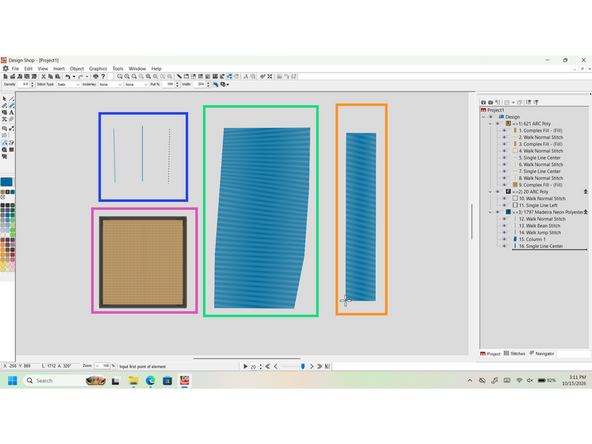Click the rewind playback button
592x444 pixels.
268,366
